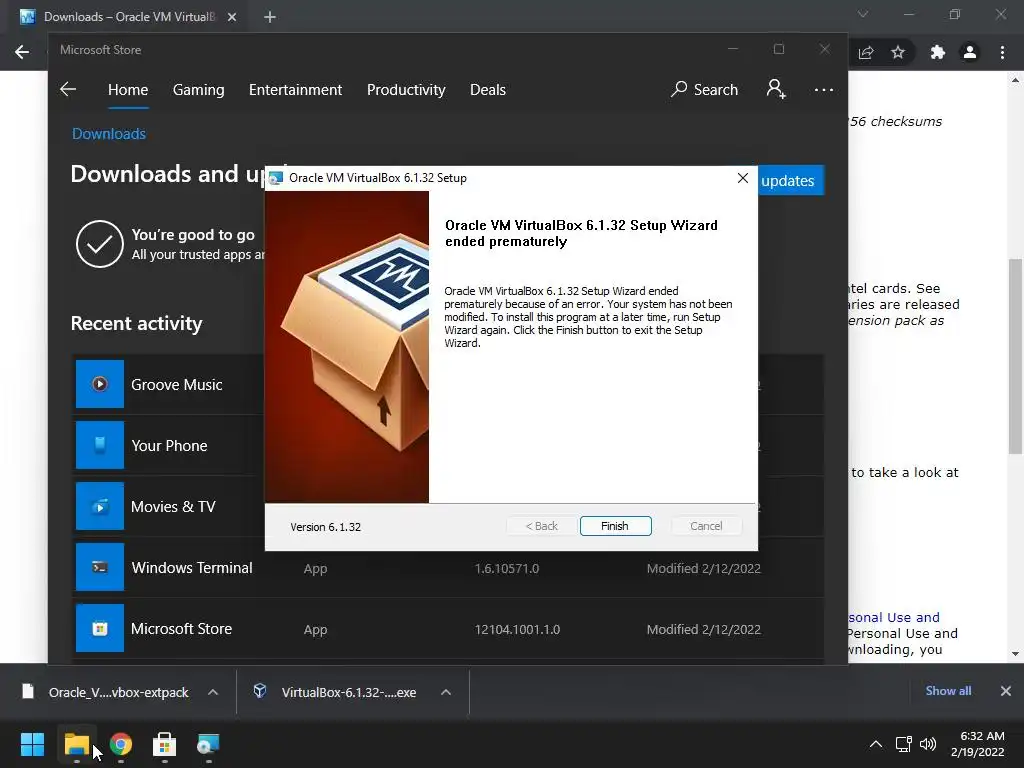Open Chrome's three-dot menu

coord(1002,52)
